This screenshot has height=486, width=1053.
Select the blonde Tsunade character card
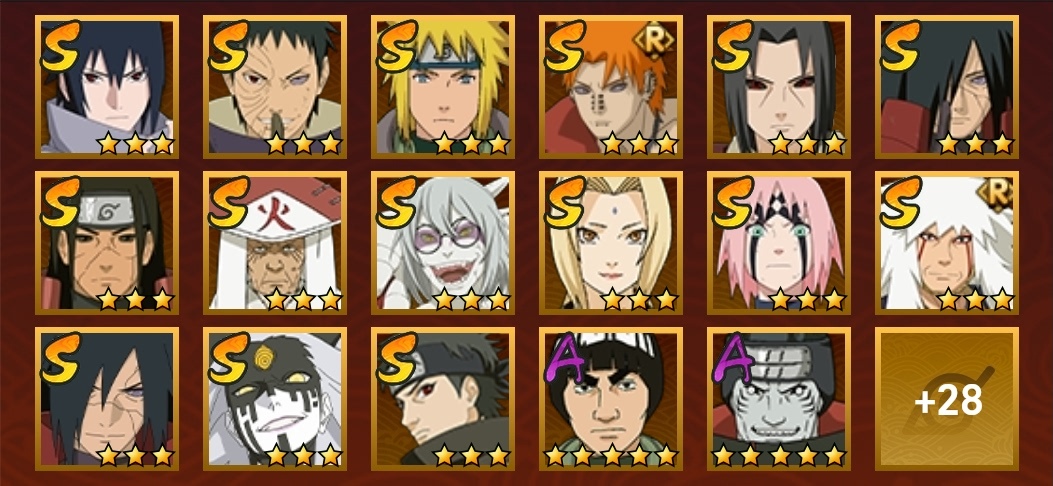tap(610, 242)
